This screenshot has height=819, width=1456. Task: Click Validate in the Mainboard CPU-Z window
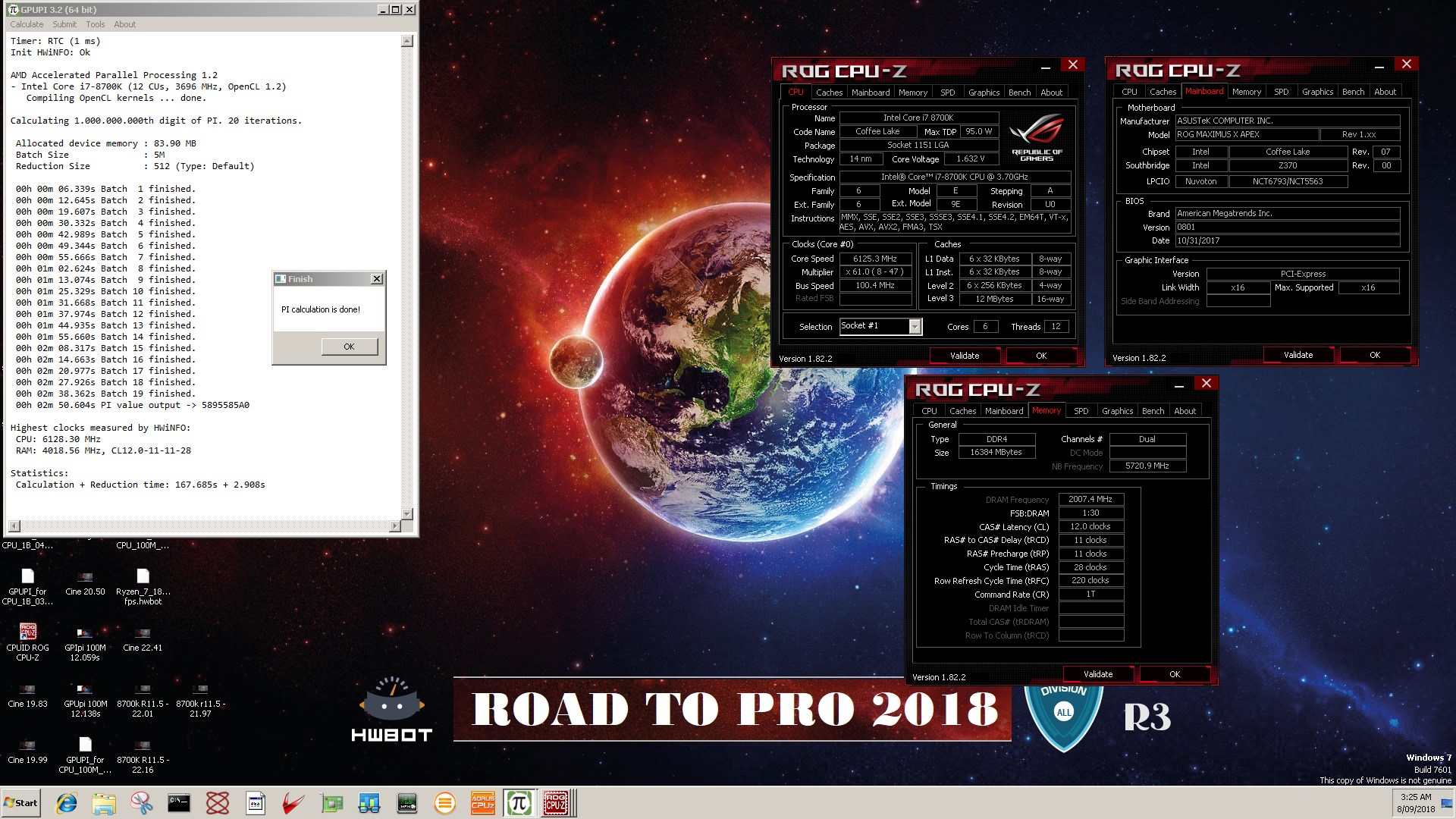[x=1298, y=355]
